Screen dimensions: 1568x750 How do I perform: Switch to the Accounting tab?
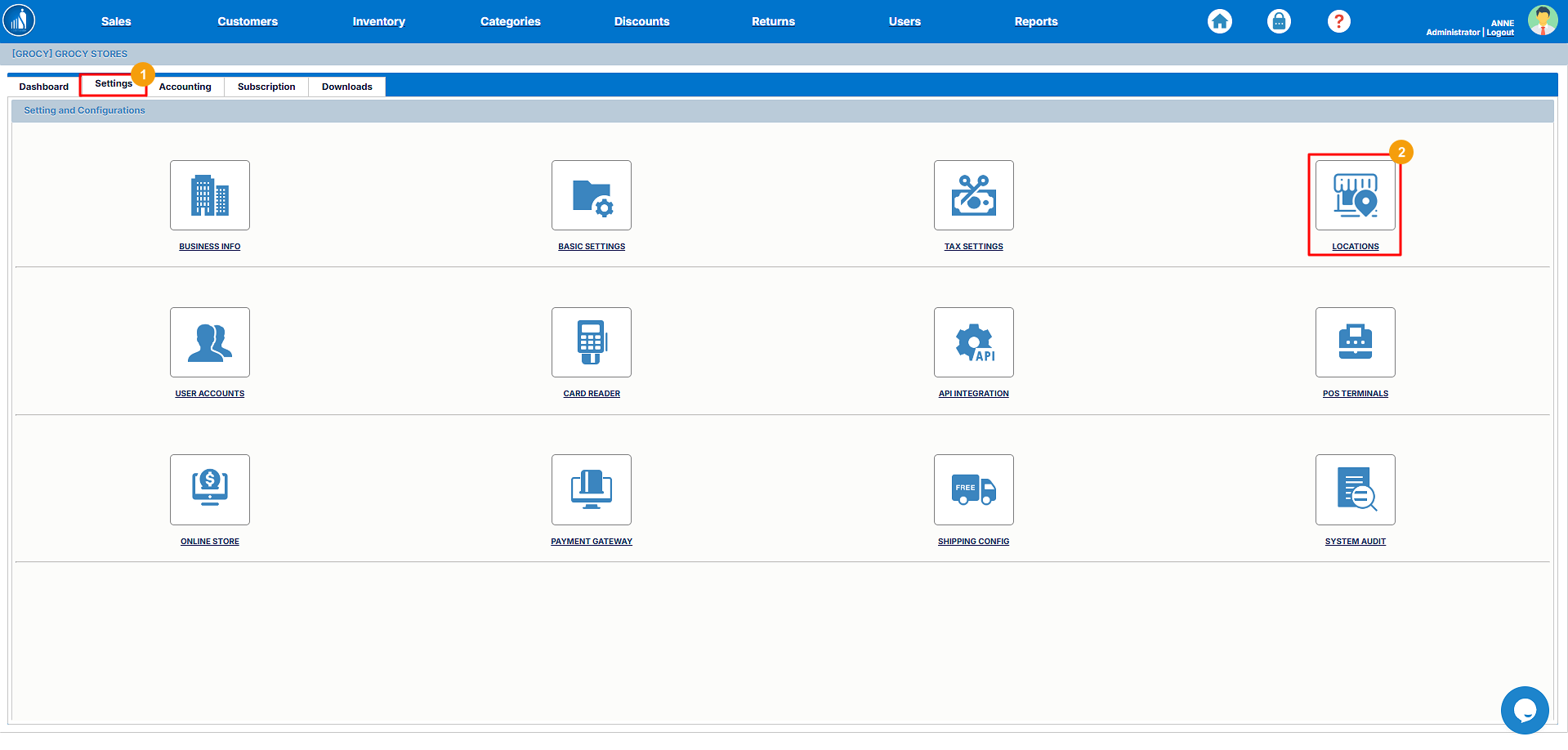(185, 87)
